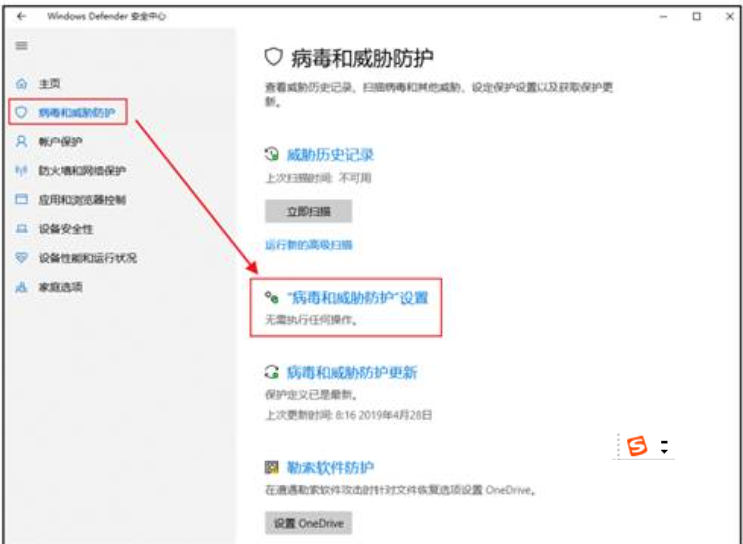Open 帐户保护 section
The width and height of the screenshot is (743, 544).
pos(60,141)
